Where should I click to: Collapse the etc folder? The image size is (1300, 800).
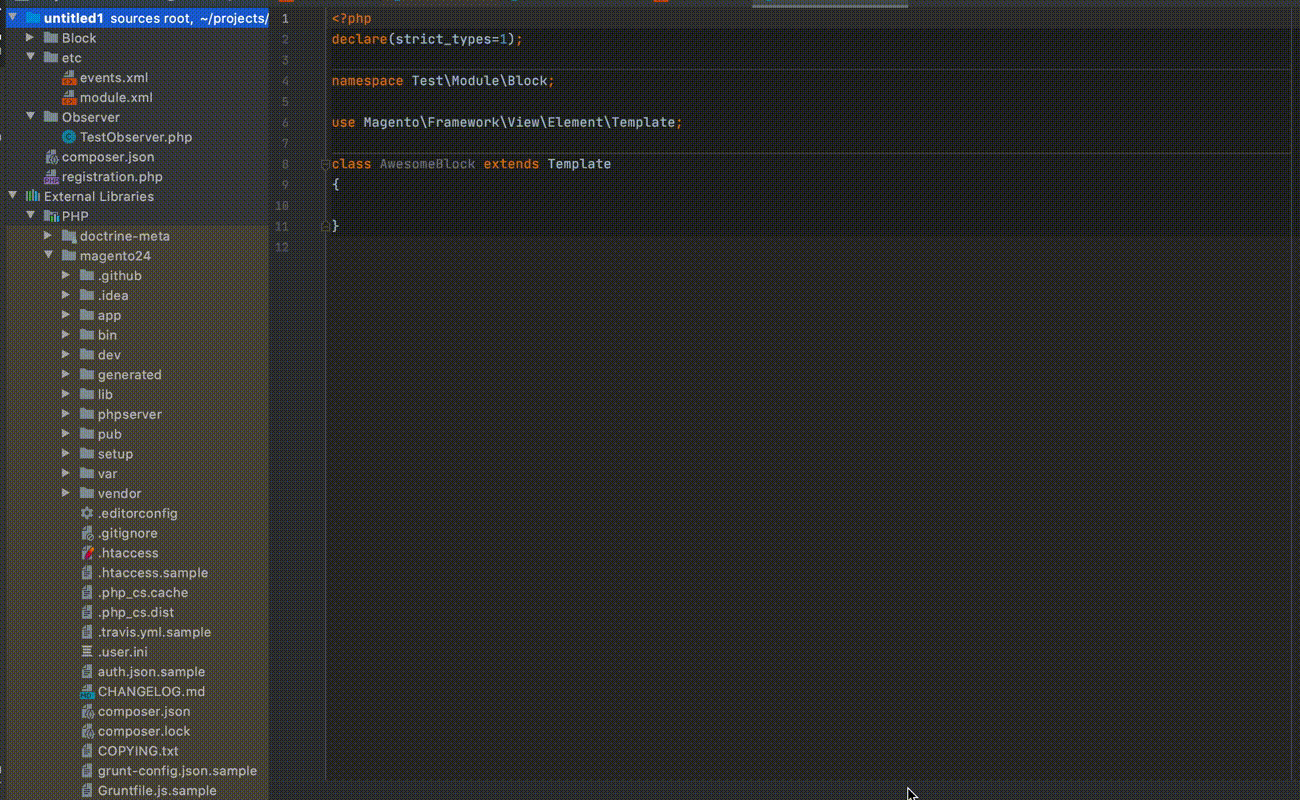coord(30,58)
